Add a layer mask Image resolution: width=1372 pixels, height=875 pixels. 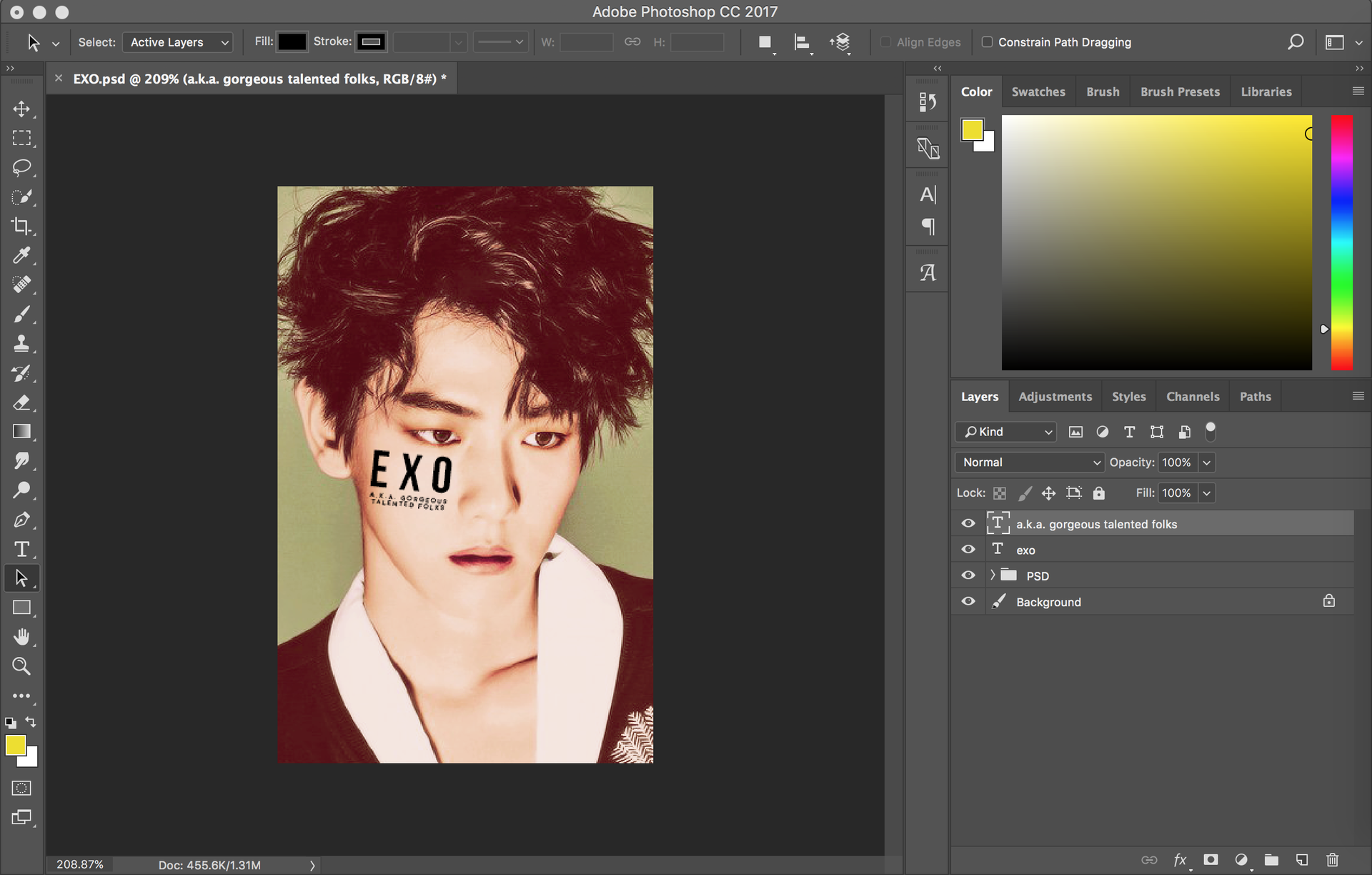point(1211,859)
